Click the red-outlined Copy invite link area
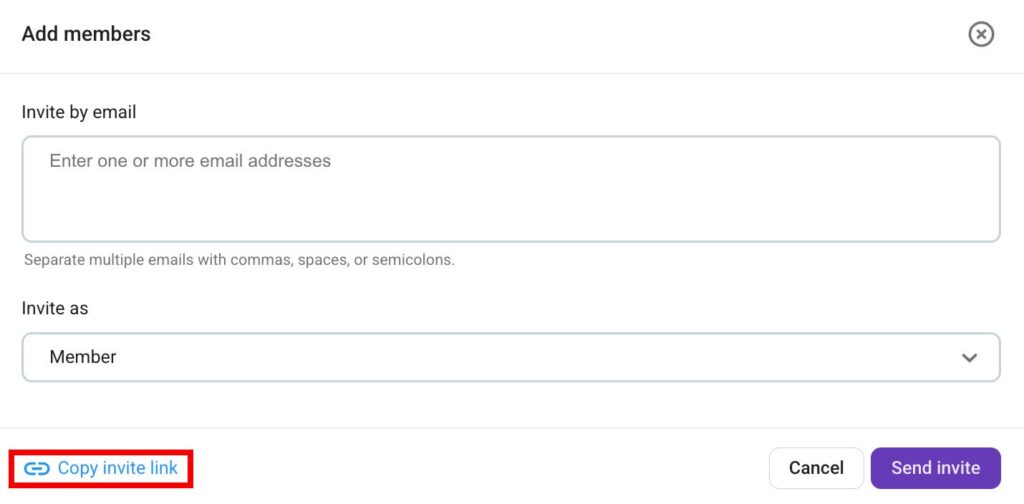 (x=100, y=468)
